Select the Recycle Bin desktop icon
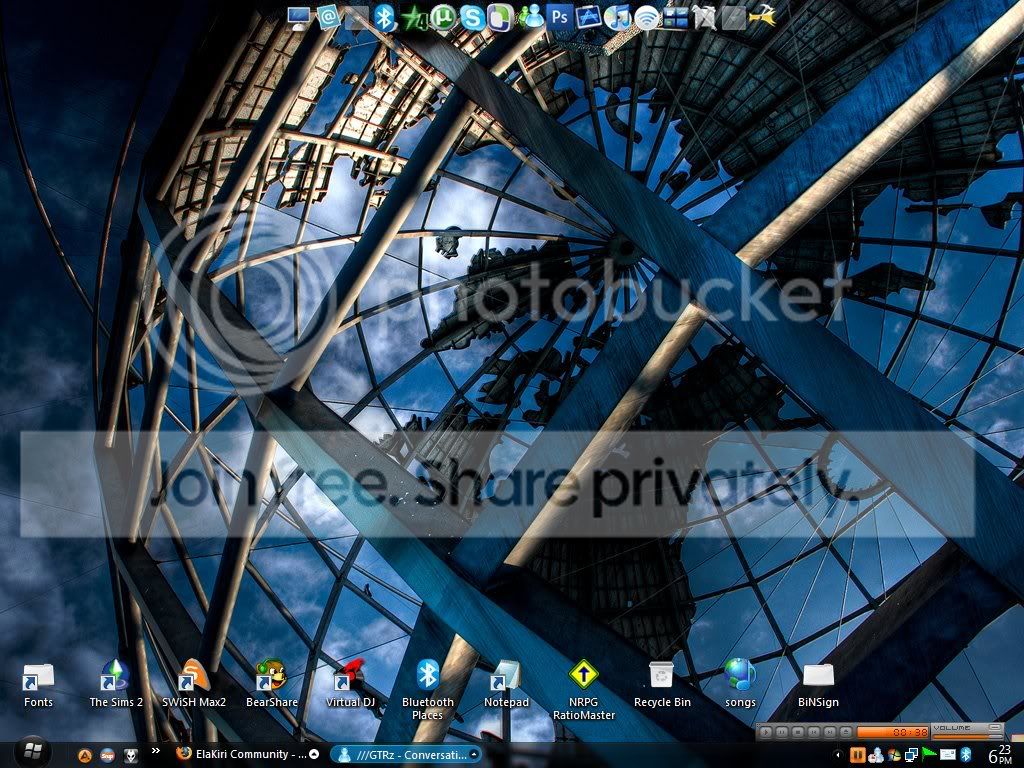 point(662,684)
